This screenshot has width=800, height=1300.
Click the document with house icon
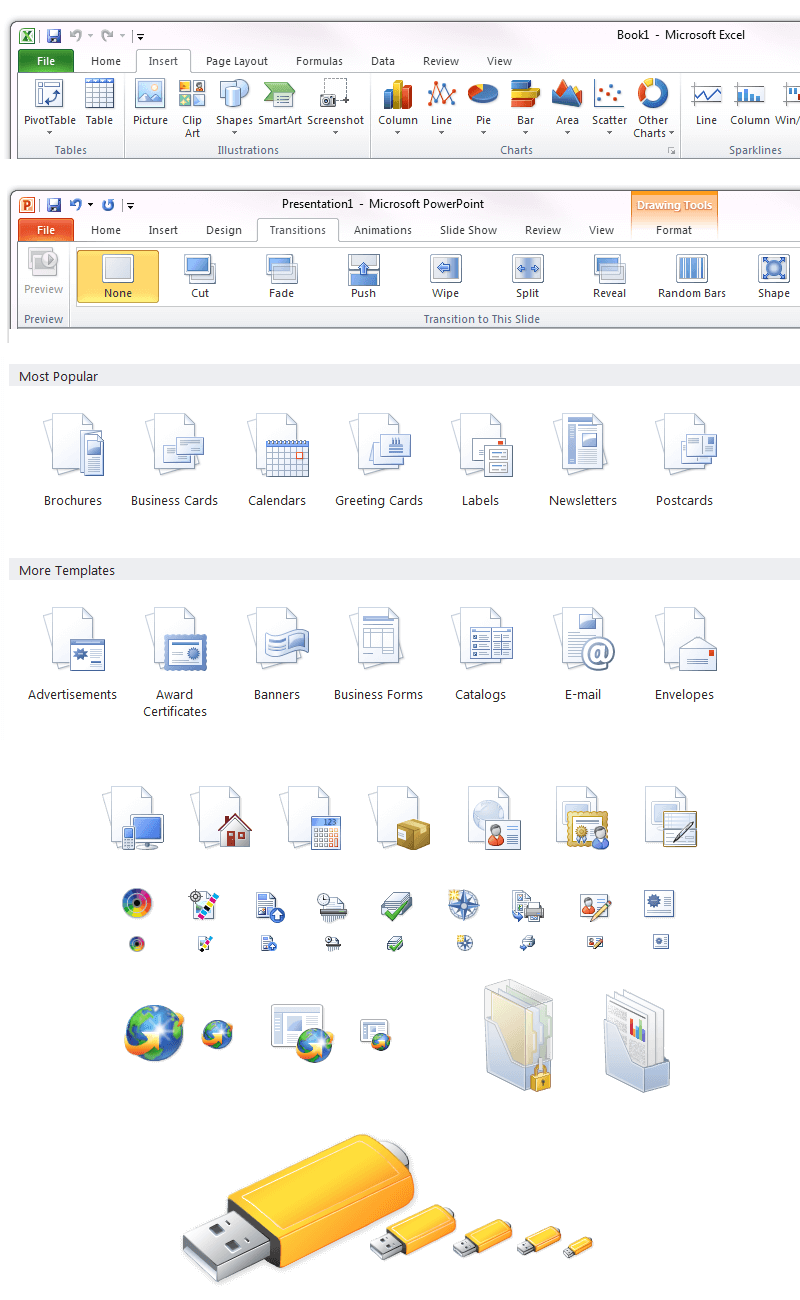tap(222, 818)
